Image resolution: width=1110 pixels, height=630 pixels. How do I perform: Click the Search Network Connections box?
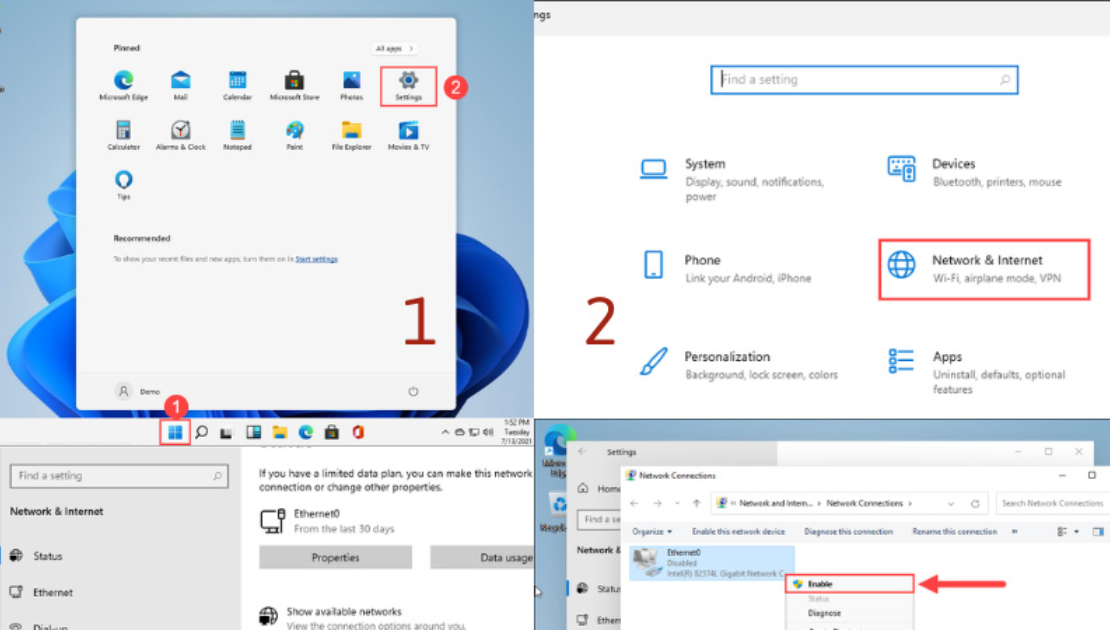1053,503
